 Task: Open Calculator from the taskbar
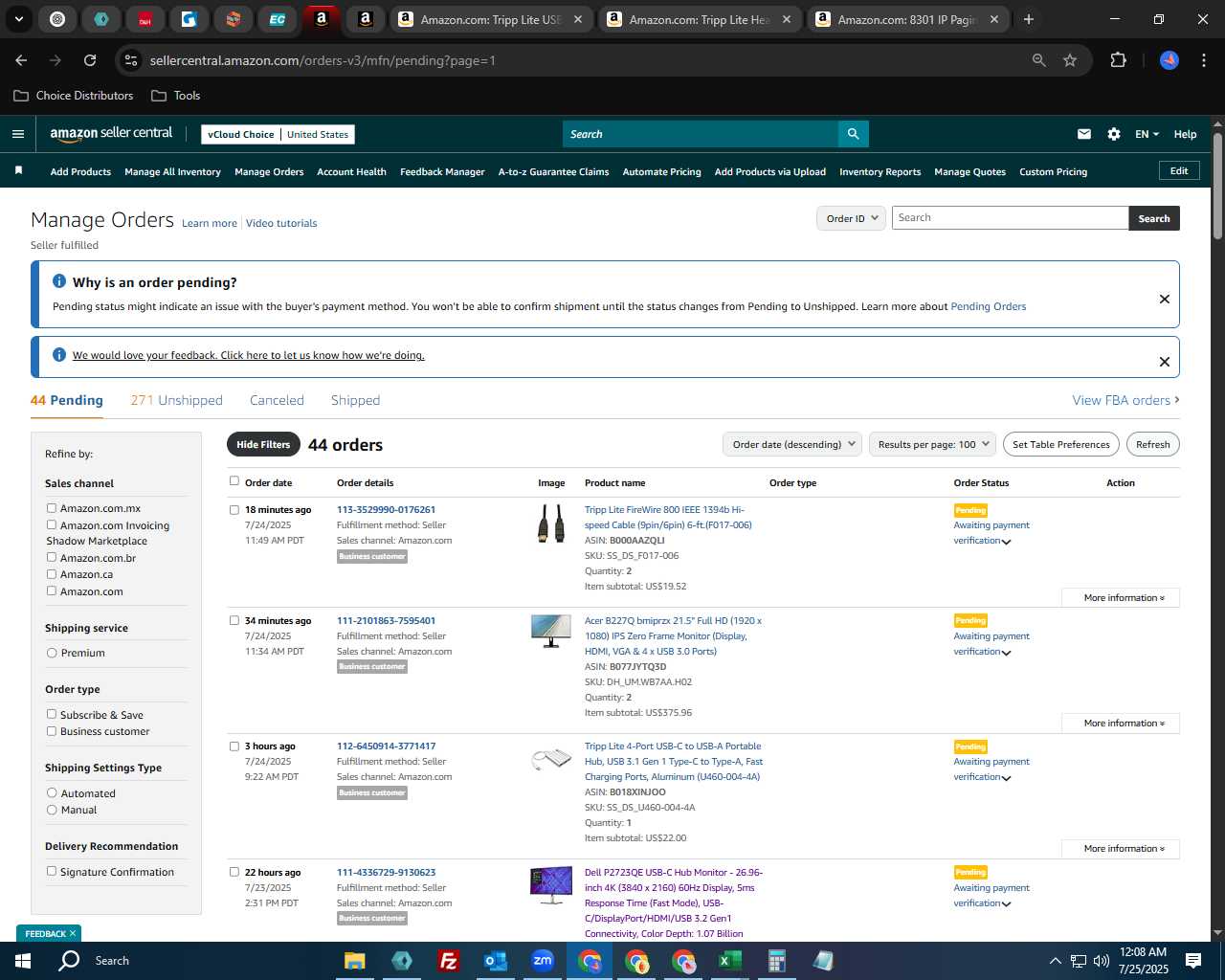coord(777,961)
